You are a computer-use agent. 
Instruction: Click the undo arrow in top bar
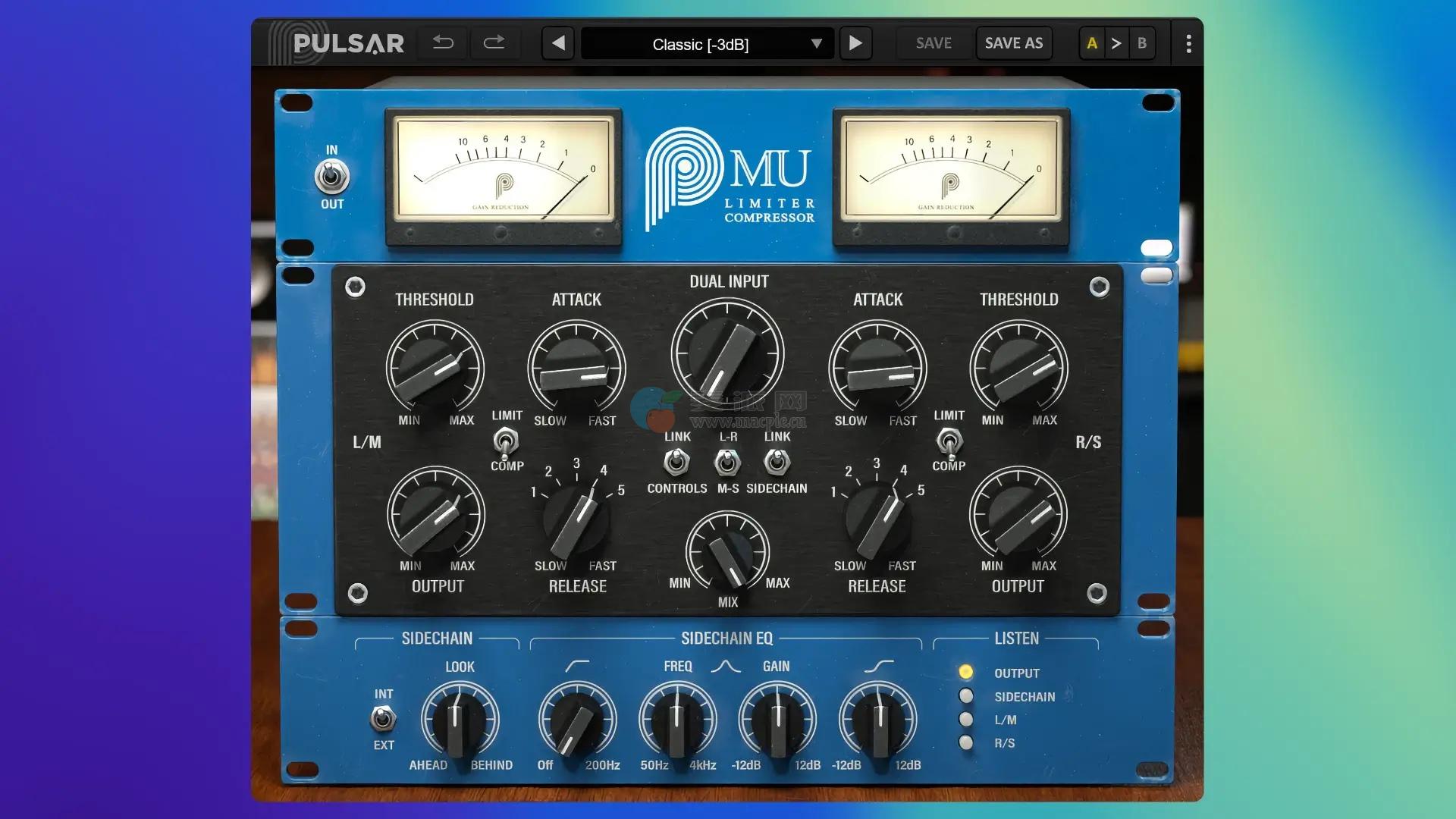(x=444, y=43)
